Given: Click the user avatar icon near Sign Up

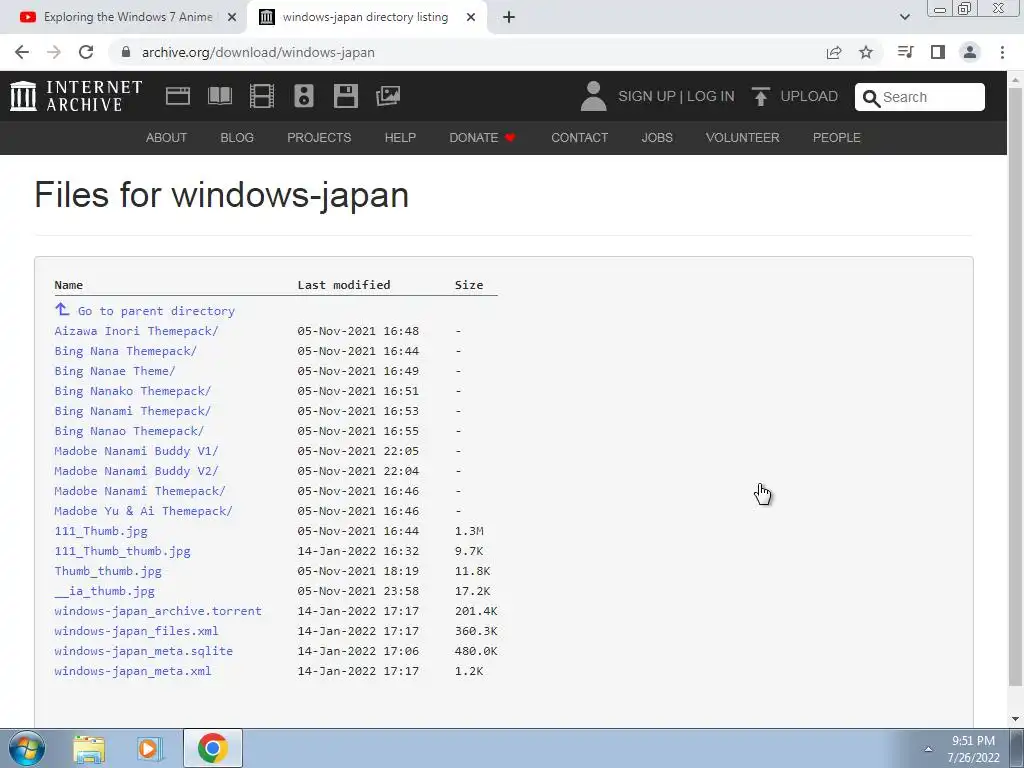Looking at the screenshot, I should coord(593,96).
